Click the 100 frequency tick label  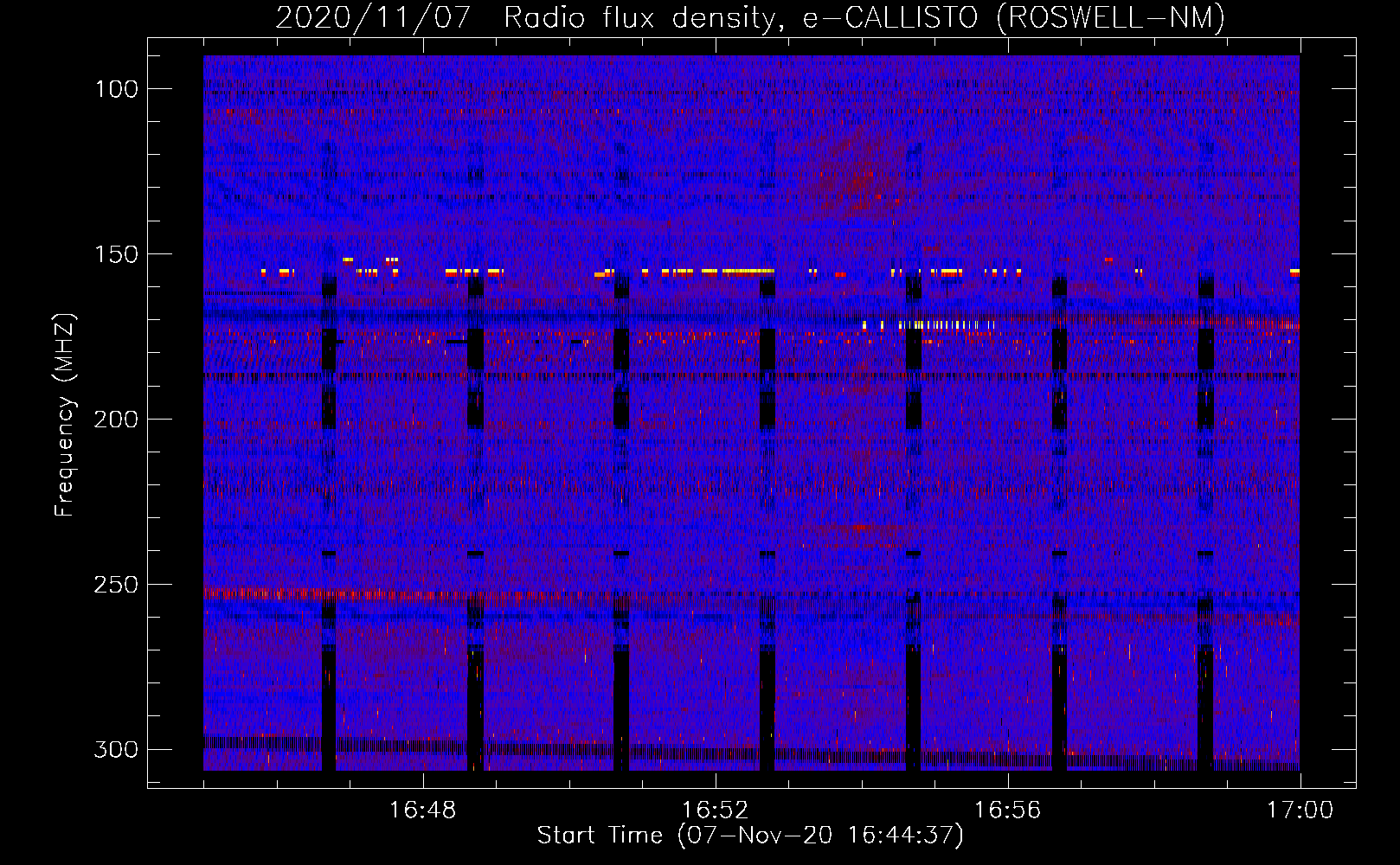click(117, 89)
